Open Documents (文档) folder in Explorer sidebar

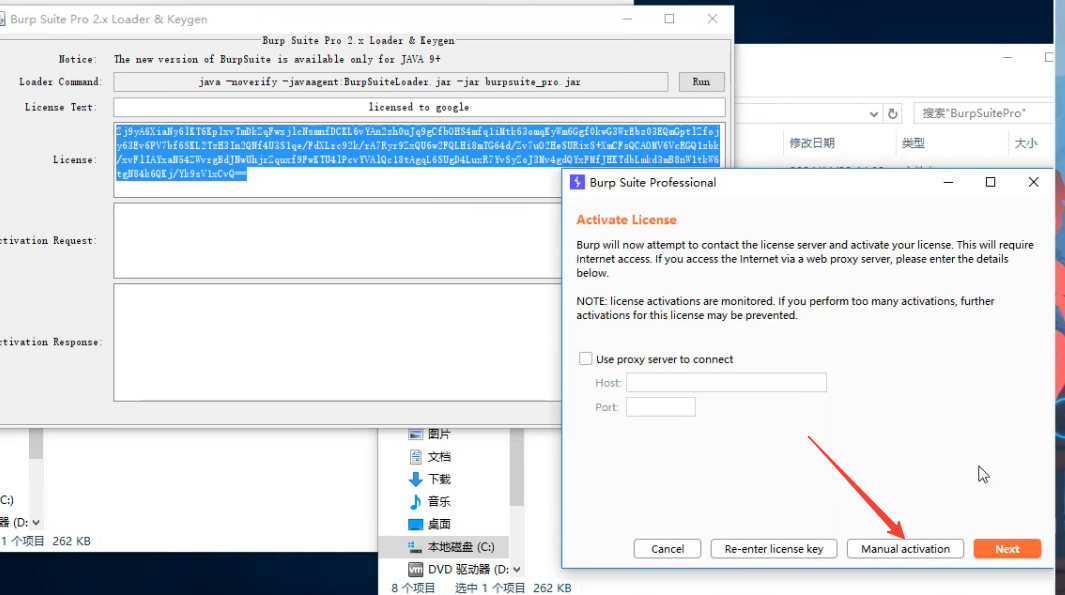click(x=429, y=456)
